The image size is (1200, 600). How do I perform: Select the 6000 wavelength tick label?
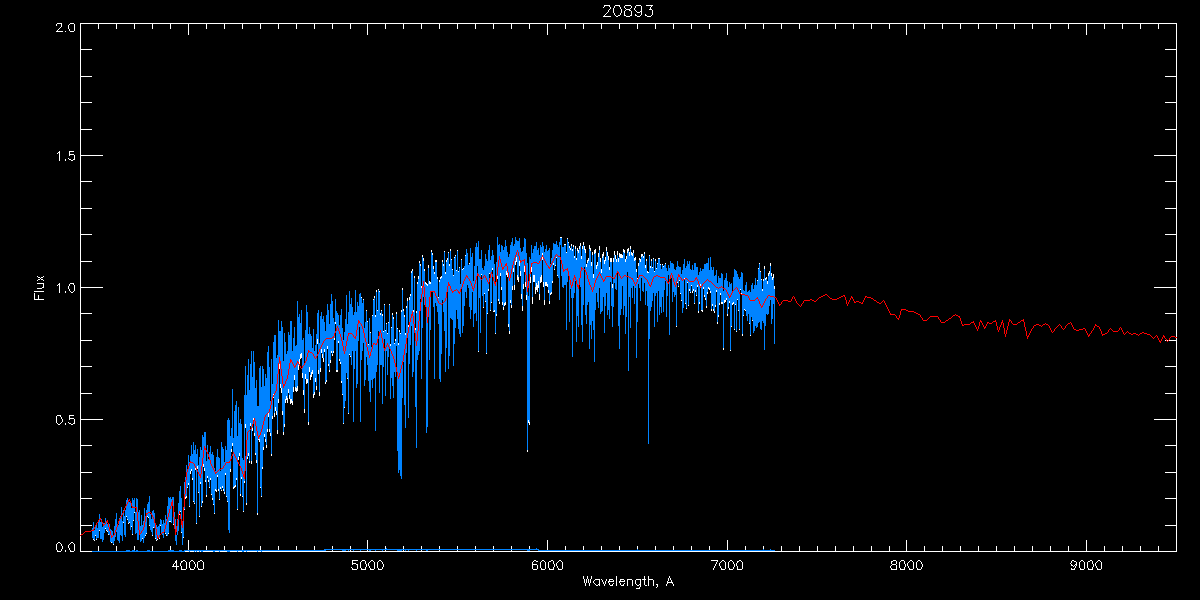coord(547,565)
